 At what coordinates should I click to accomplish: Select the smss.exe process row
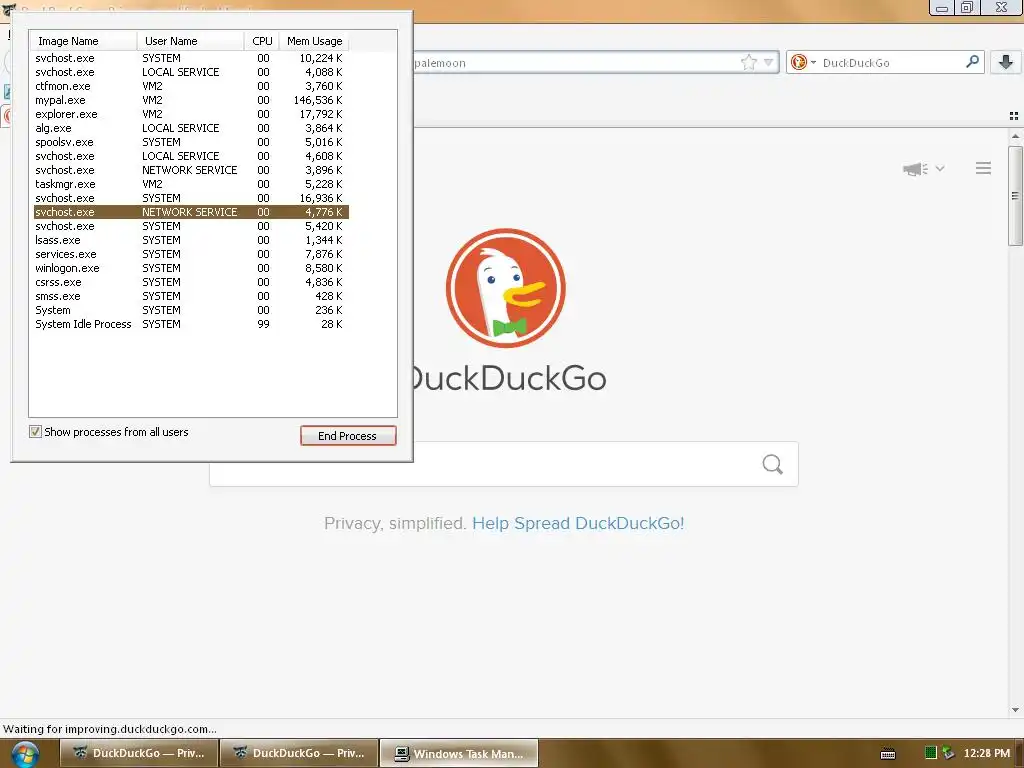[191, 296]
